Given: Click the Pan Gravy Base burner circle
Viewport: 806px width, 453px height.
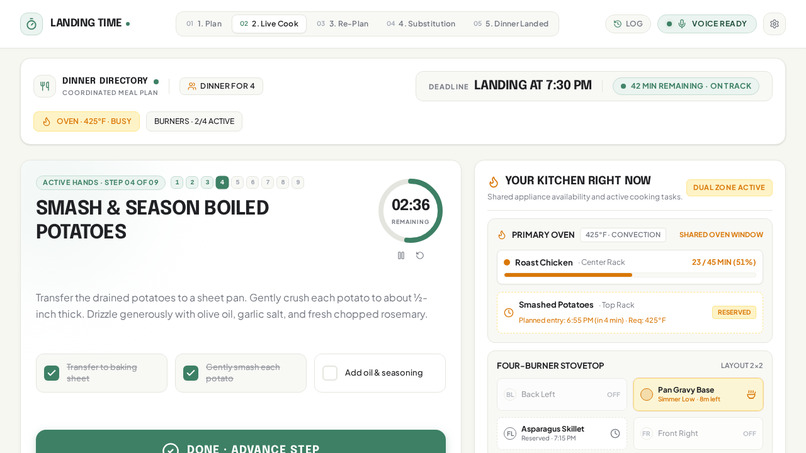Looking at the screenshot, I should coord(646,394).
